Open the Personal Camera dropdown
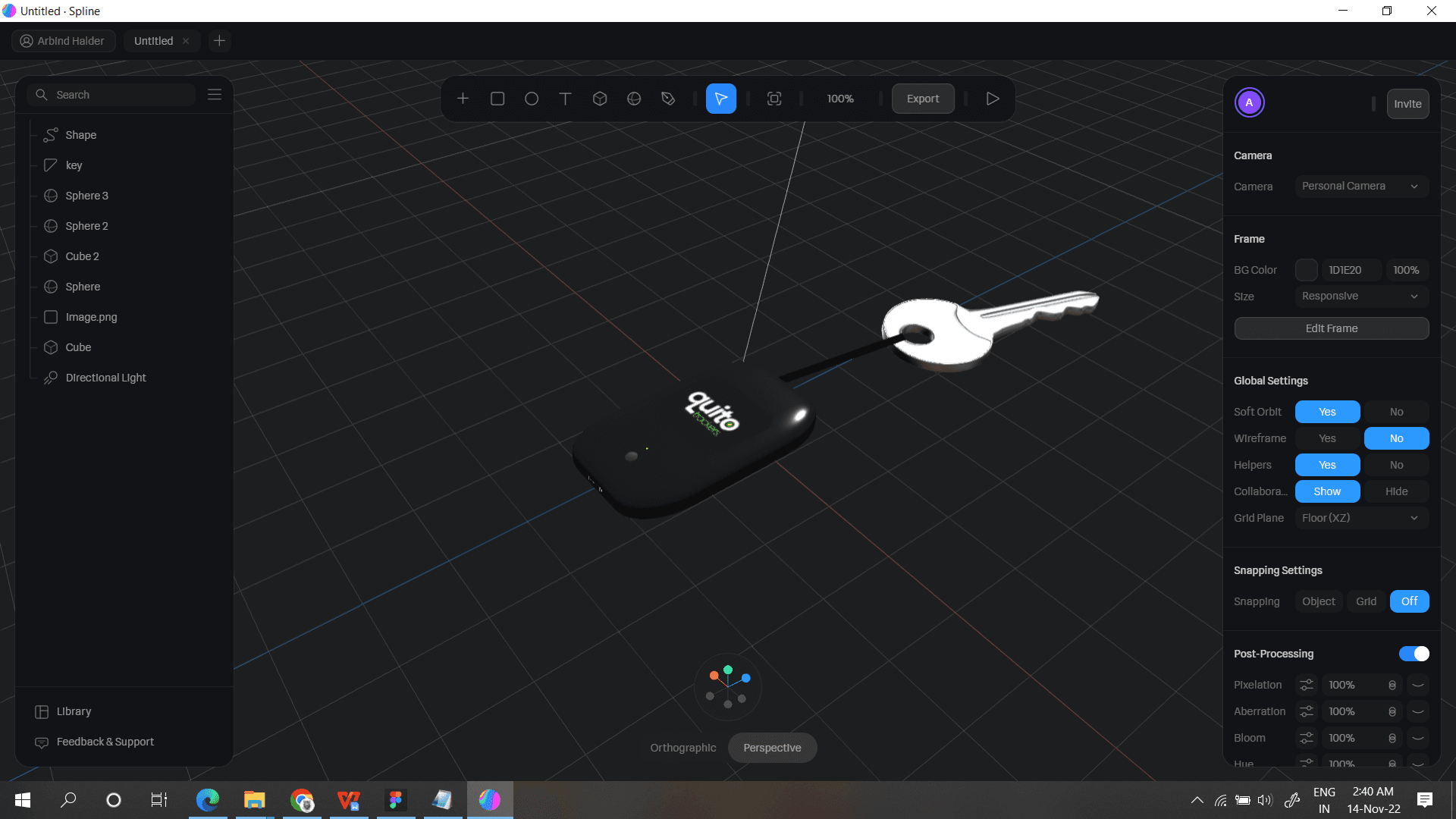The image size is (1456, 819). point(1360,187)
